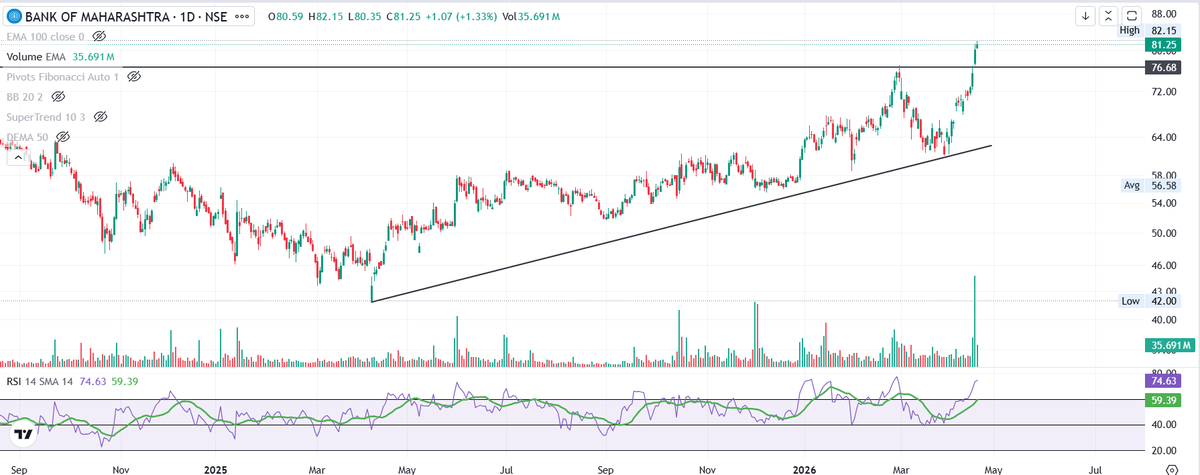Show the hidden BB 20 2 indicator
1200x475 pixels.
[59, 96]
